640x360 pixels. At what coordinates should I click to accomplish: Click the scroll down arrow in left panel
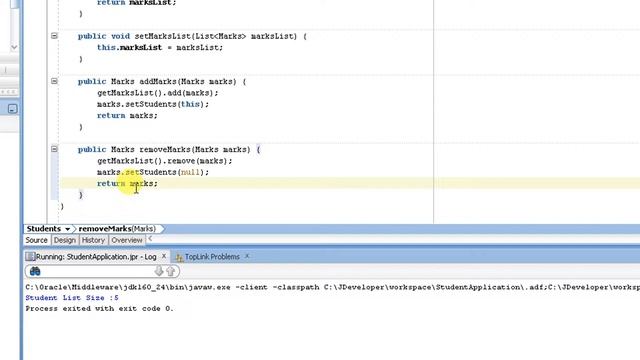(x=14, y=47)
